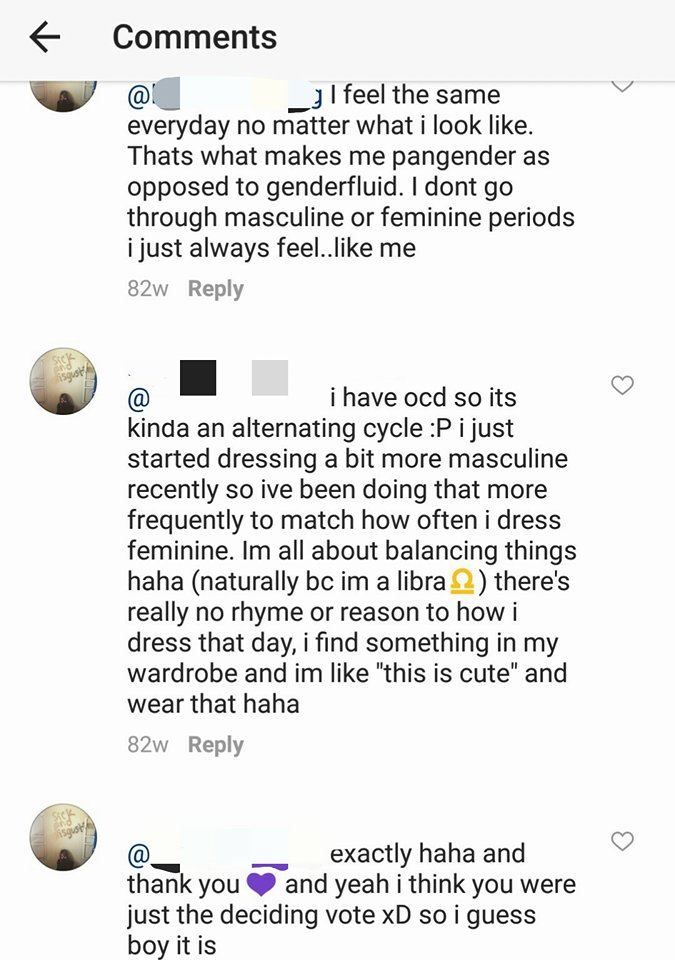This screenshot has width=675, height=960.
Task: Tap the yellow Libra emoji in the comment
Action: pyautogui.click(x=462, y=581)
